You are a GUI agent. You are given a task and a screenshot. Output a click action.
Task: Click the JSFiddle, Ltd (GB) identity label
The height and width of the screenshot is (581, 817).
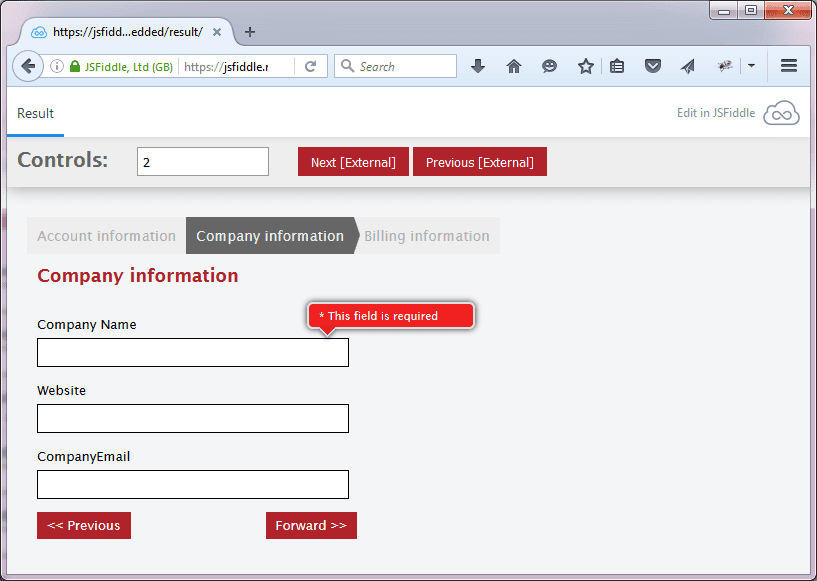coord(128,67)
